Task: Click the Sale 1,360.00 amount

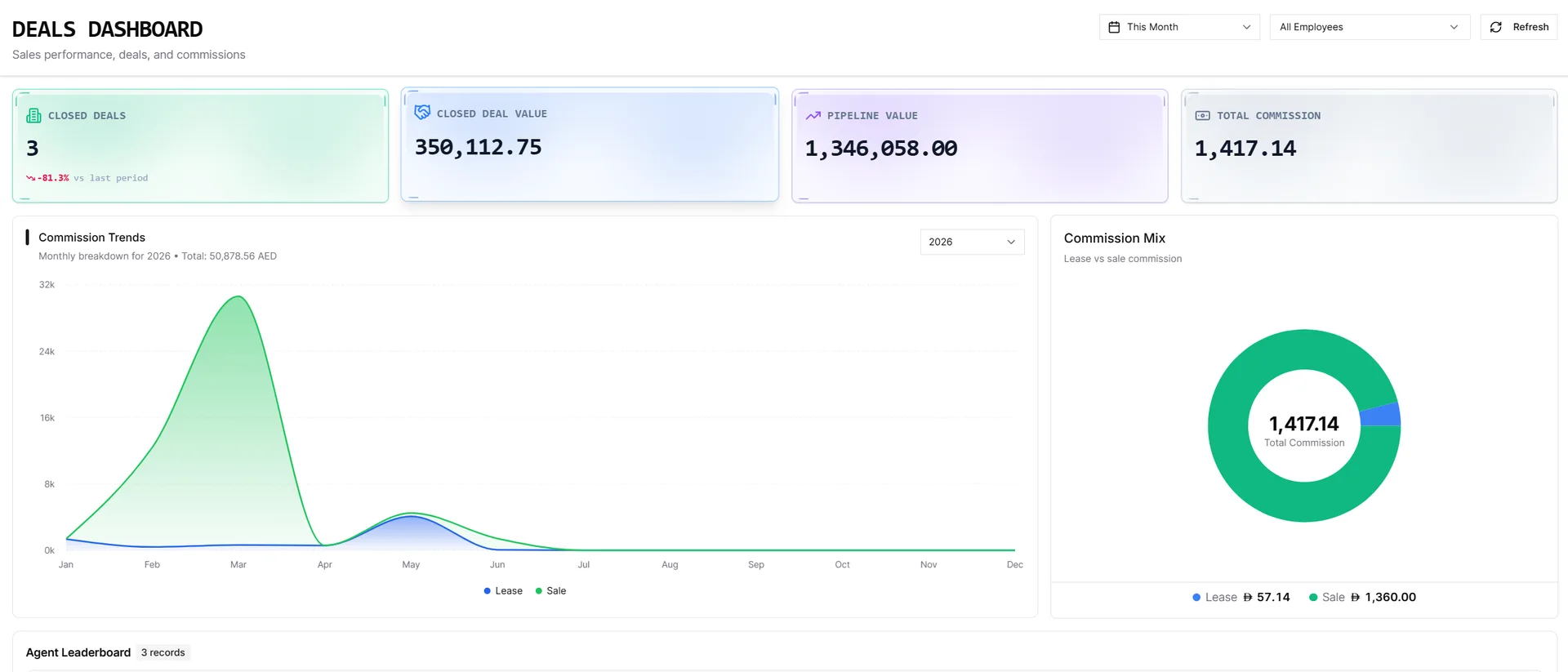Action: 1383,598
